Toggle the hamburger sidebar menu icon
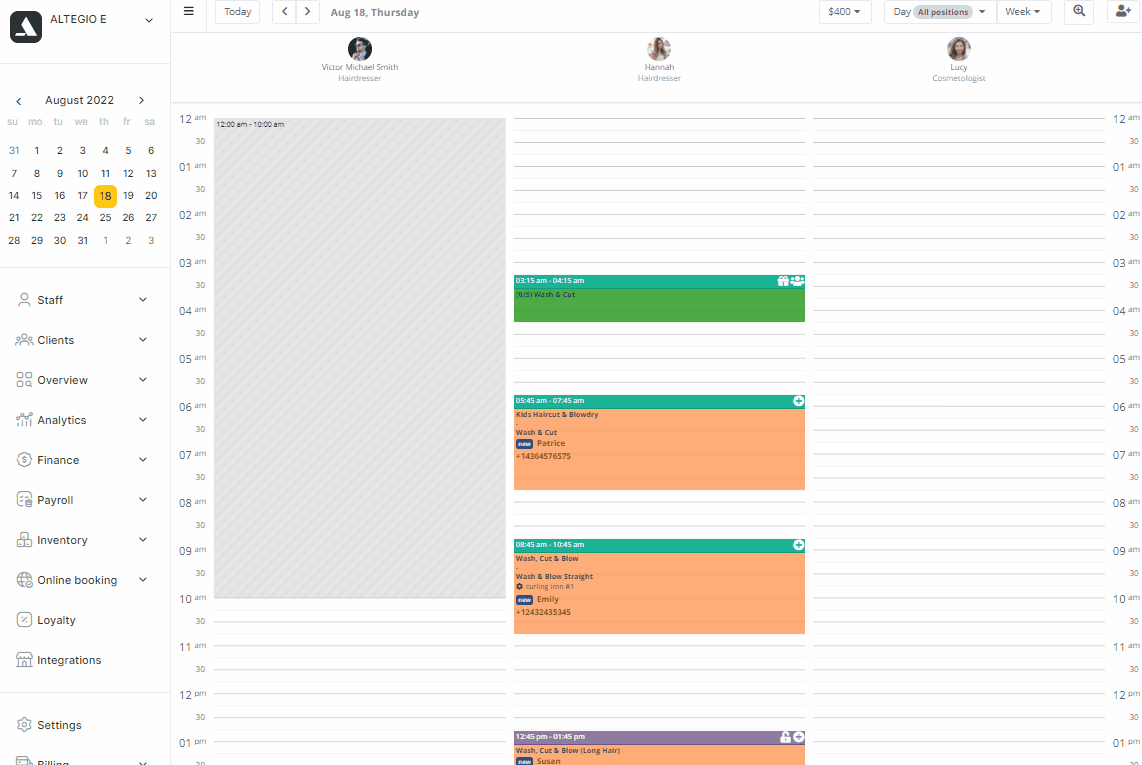 [189, 12]
